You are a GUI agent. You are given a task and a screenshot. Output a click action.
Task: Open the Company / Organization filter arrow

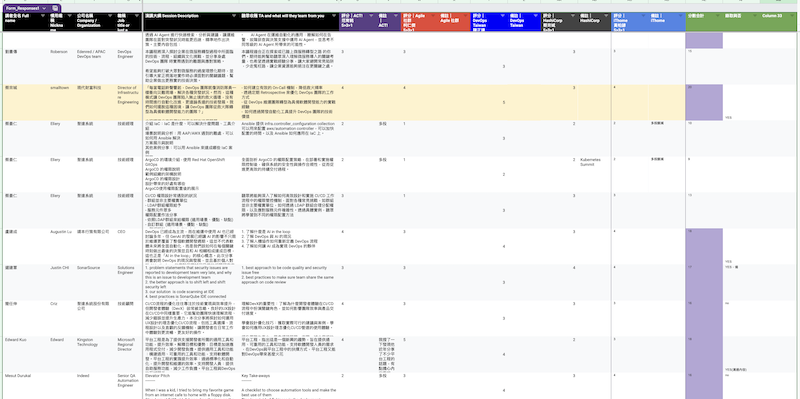[x=110, y=16]
